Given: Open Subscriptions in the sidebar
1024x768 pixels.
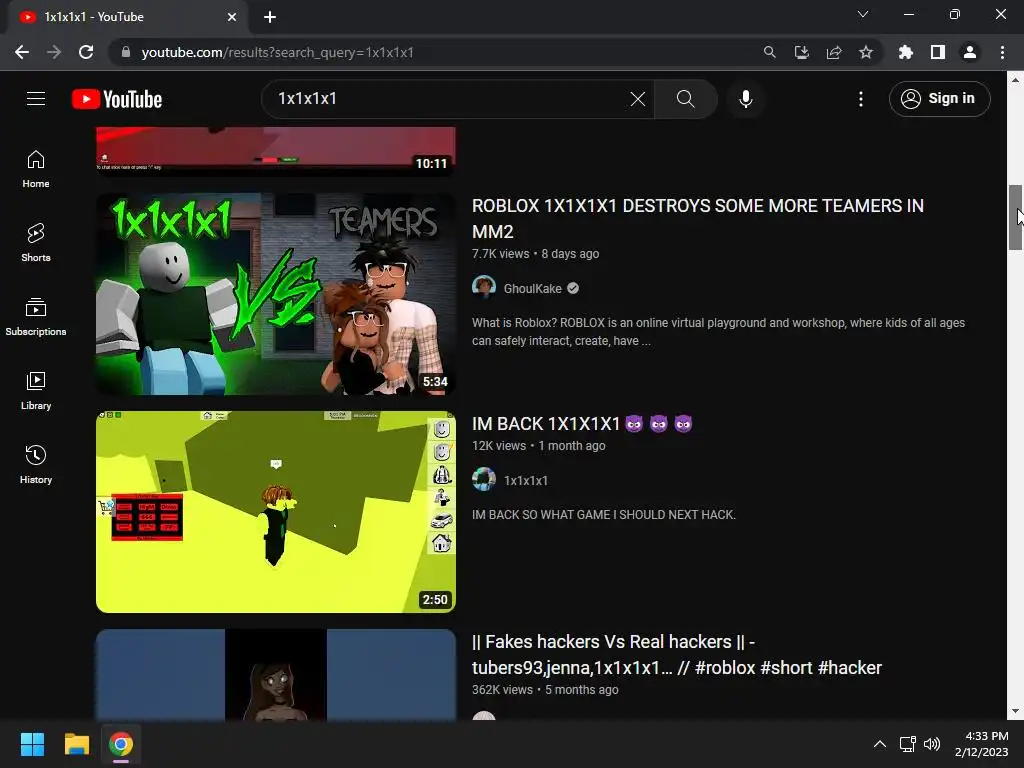Looking at the screenshot, I should pyautogui.click(x=36, y=317).
